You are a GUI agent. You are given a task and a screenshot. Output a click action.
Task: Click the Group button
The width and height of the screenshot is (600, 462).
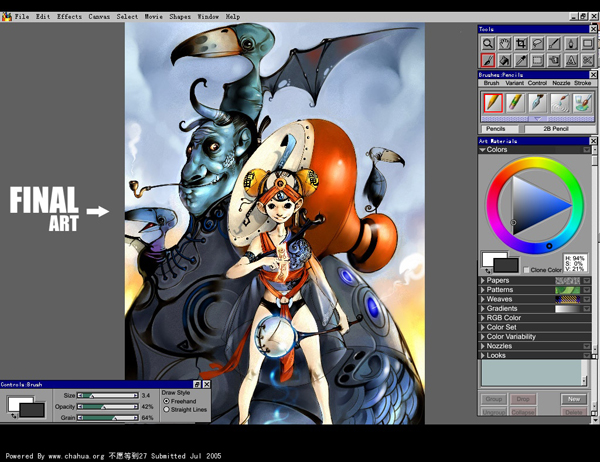(494, 399)
